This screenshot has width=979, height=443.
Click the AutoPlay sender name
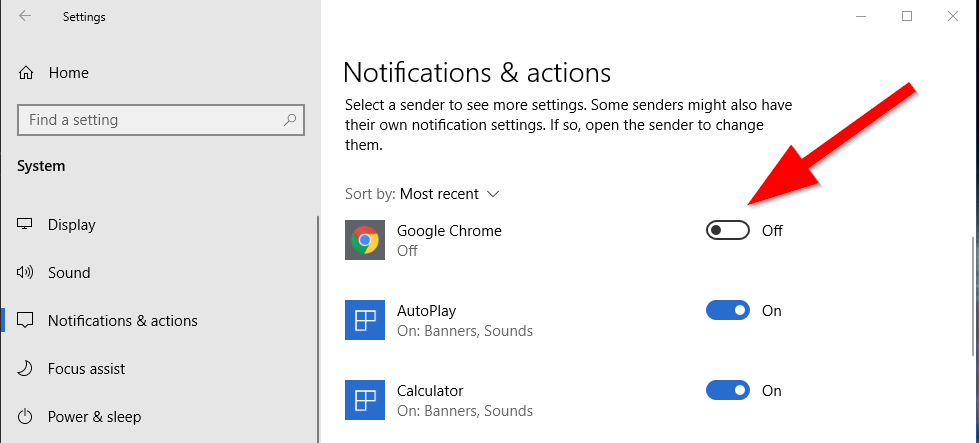tap(426, 311)
